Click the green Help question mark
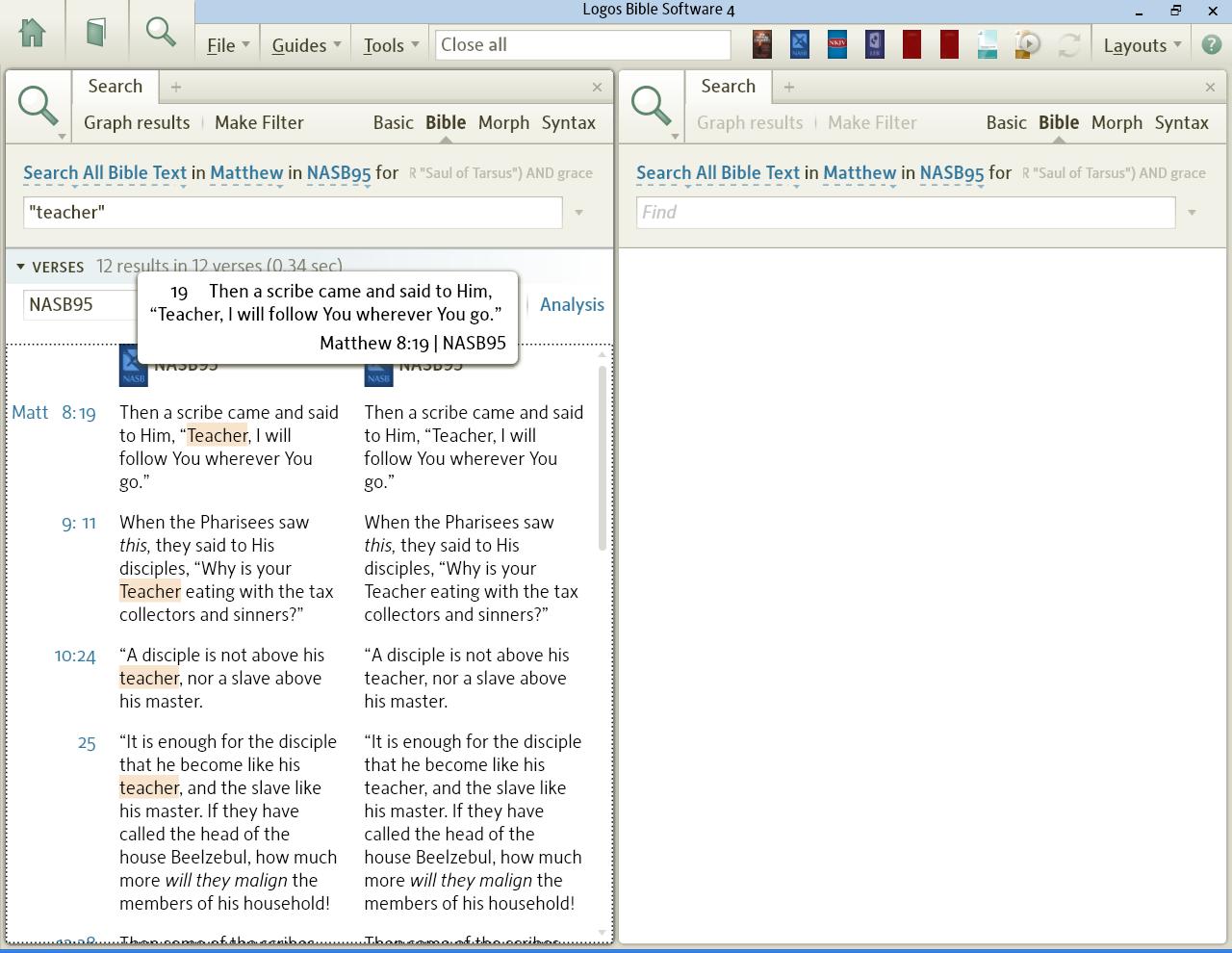The height and width of the screenshot is (953, 1232). point(1211,44)
